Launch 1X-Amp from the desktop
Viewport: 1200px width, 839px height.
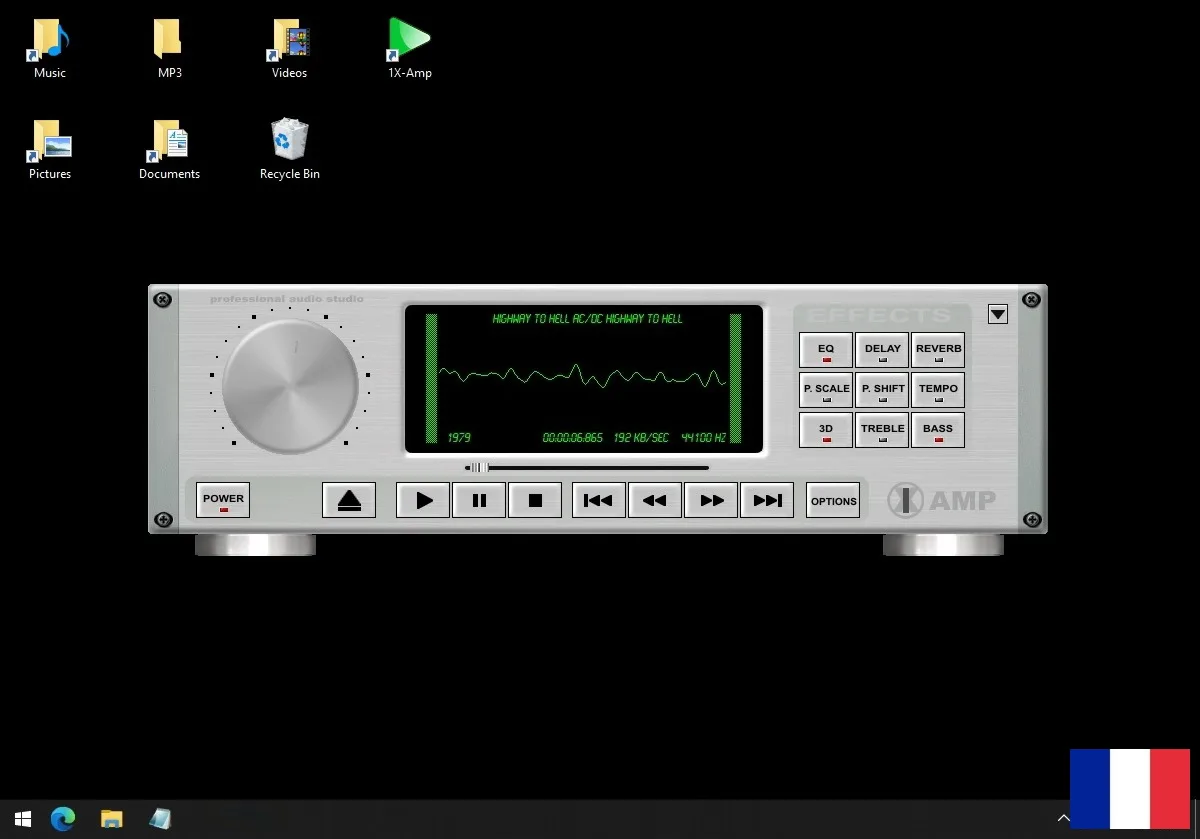(x=409, y=40)
